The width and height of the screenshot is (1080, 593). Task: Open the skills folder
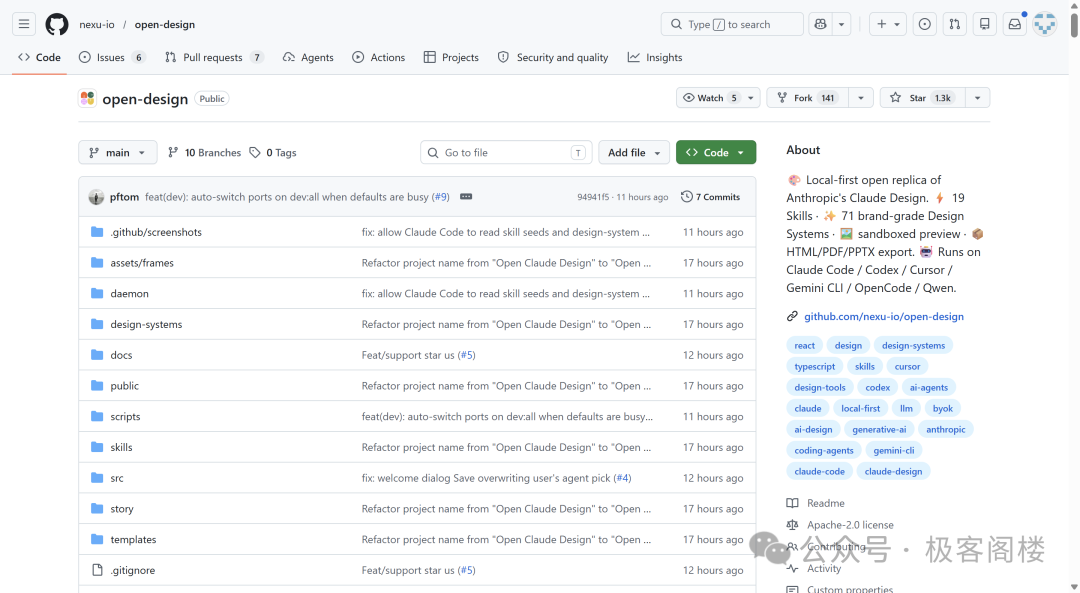click(x=121, y=448)
